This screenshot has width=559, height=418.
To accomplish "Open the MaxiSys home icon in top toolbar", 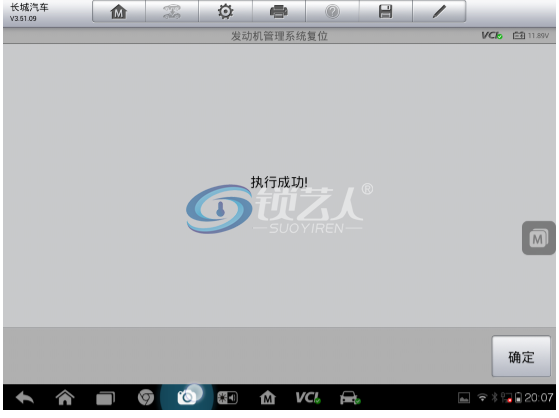I will click(119, 12).
